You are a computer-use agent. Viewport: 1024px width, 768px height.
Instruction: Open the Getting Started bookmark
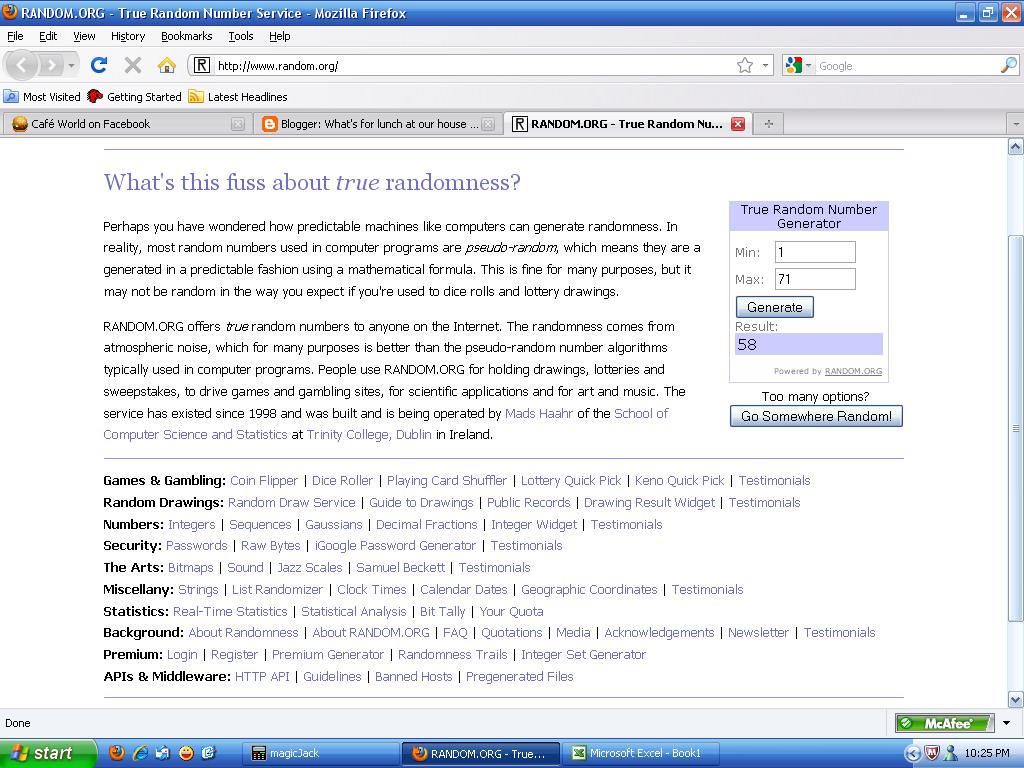point(135,97)
